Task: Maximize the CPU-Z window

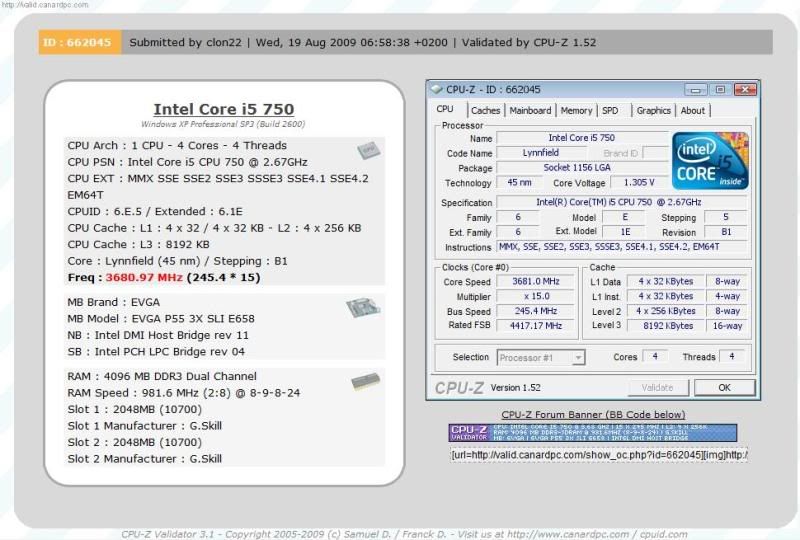Action: click(720, 90)
